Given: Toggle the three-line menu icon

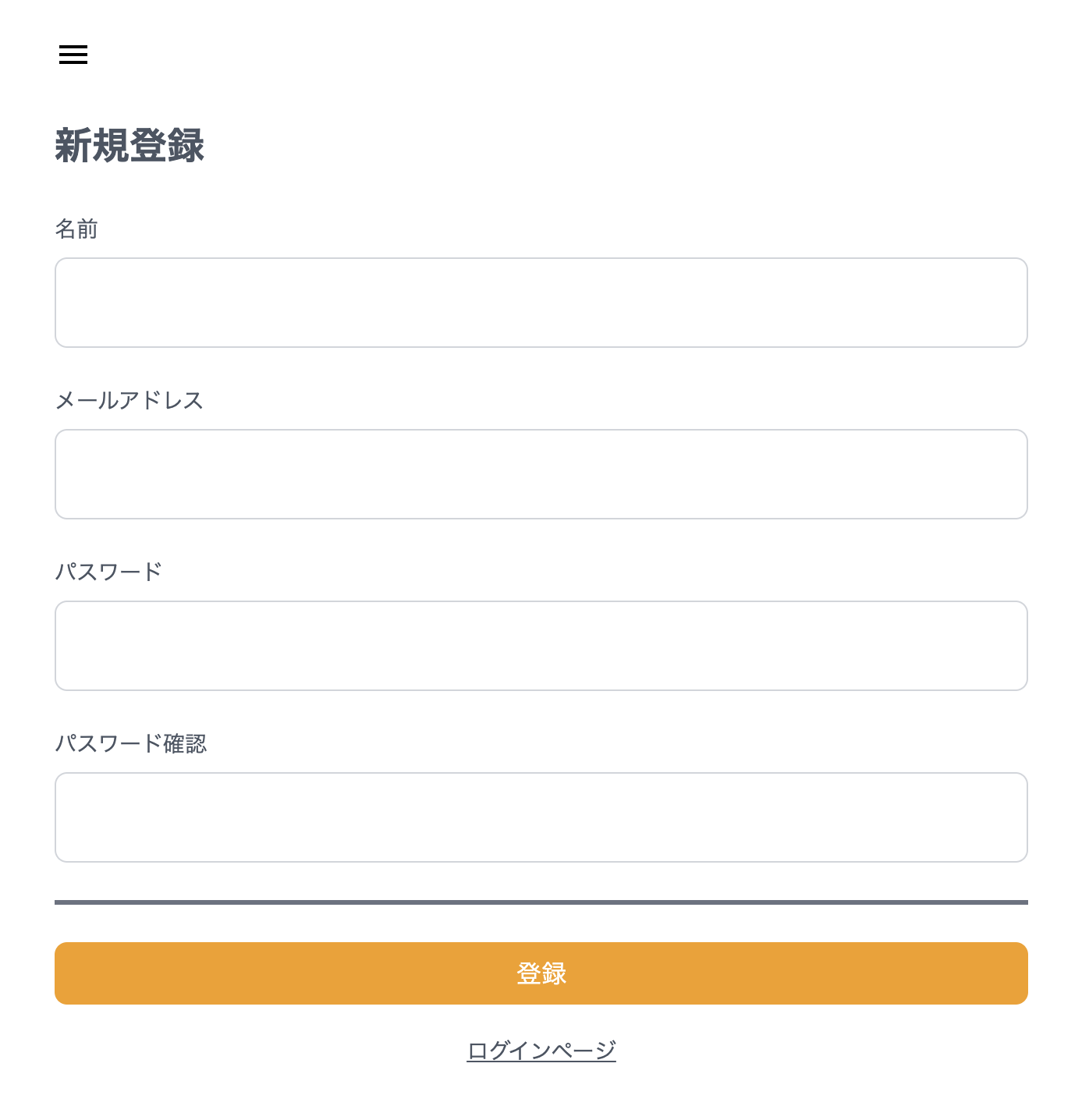Looking at the screenshot, I should 73,55.
